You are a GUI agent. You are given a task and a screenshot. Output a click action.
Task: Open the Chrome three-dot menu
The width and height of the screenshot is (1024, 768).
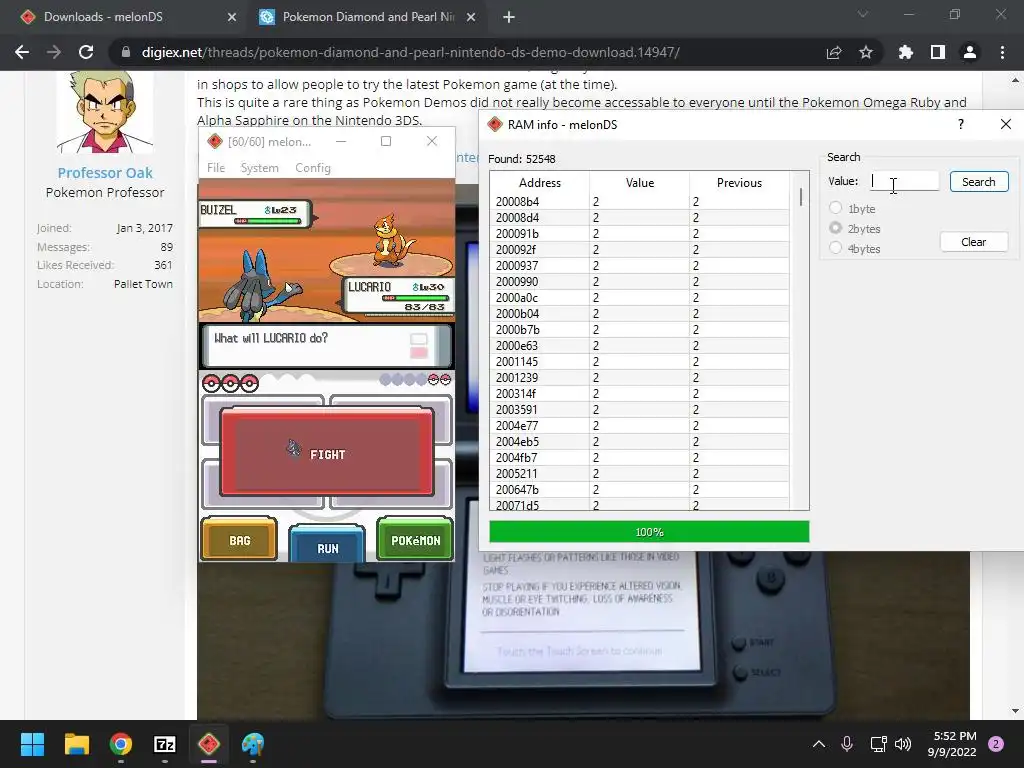coord(1002,52)
